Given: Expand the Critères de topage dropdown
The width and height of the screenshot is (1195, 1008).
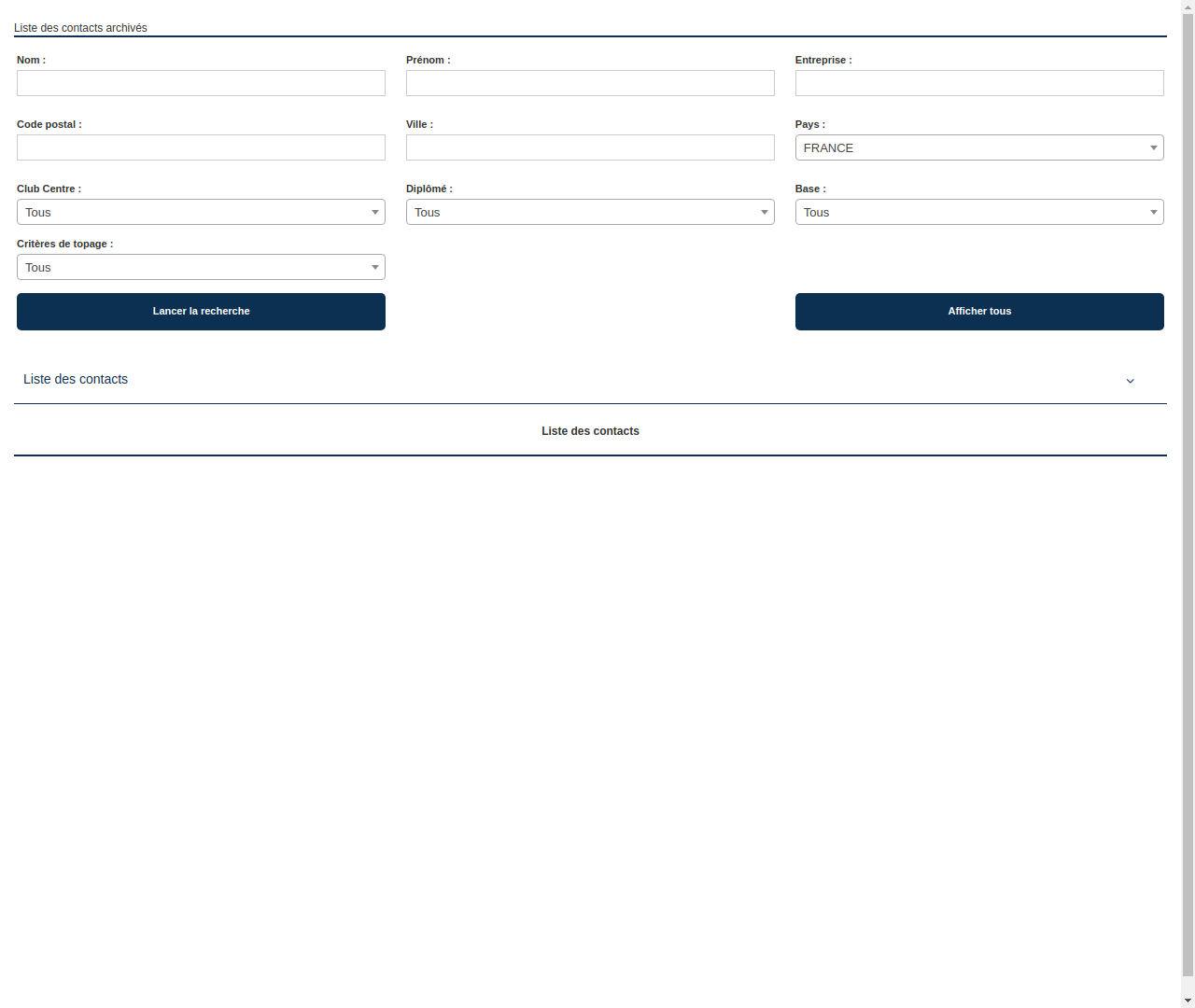Looking at the screenshot, I should click(201, 267).
